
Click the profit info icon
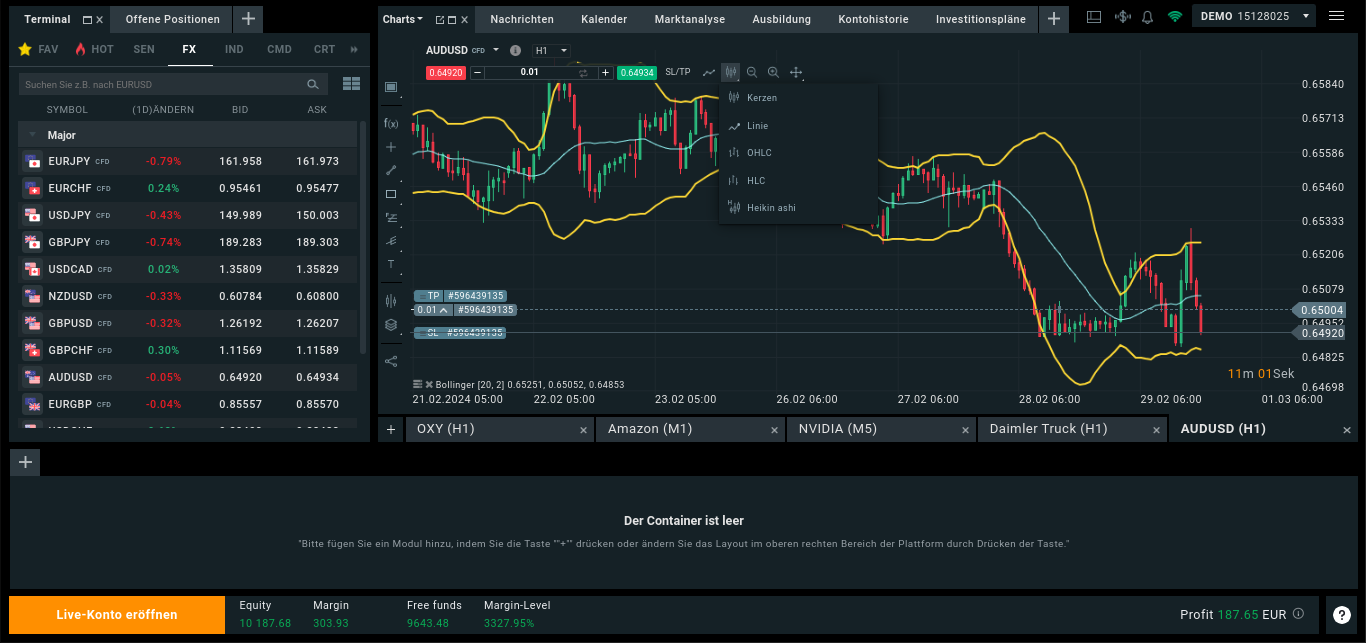1298,614
